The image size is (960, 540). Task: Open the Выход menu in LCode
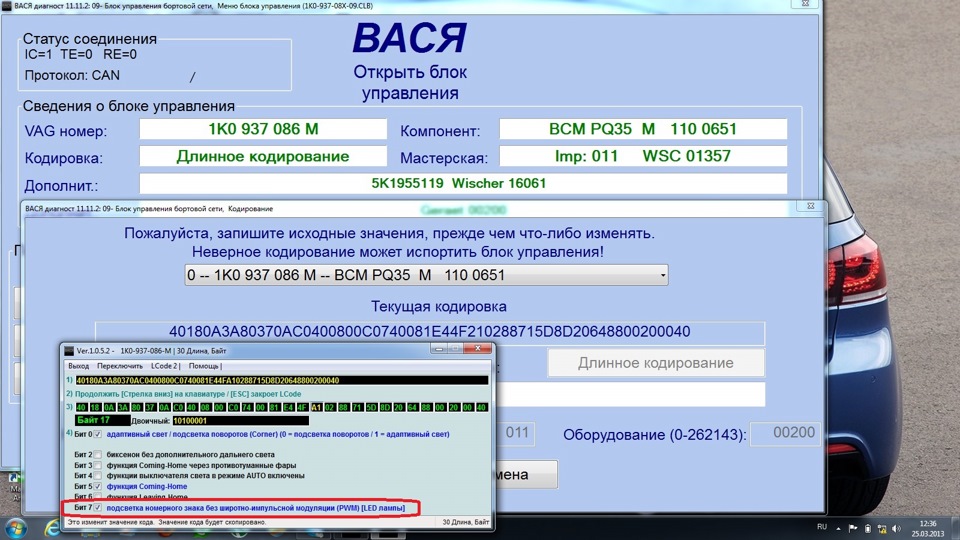tap(78, 366)
